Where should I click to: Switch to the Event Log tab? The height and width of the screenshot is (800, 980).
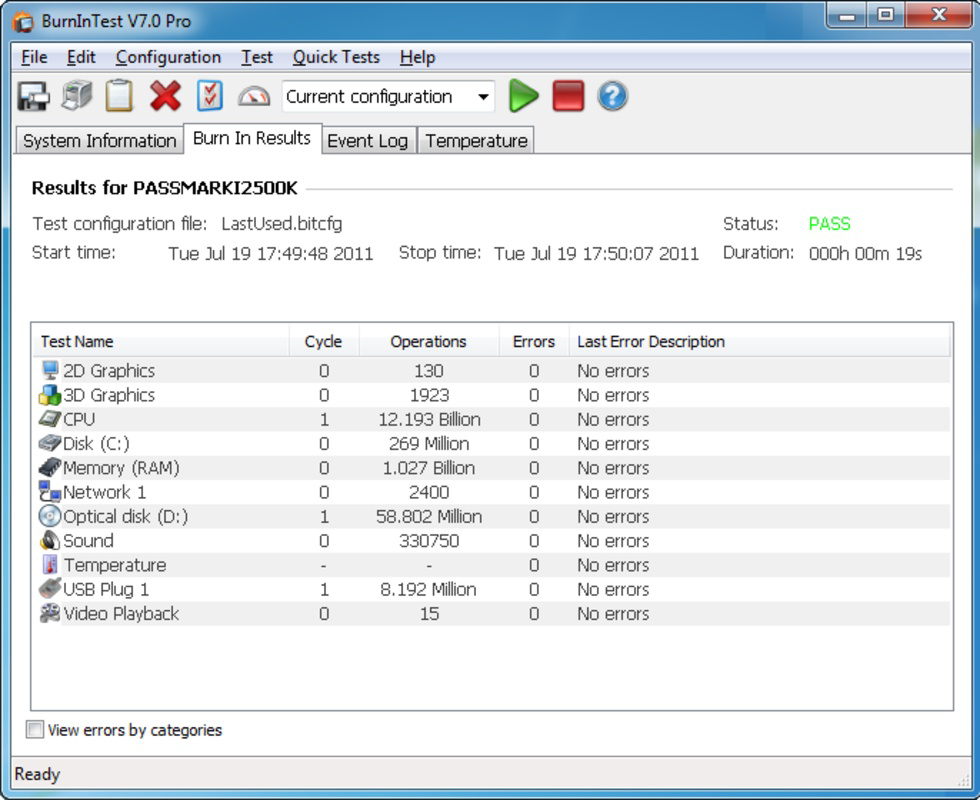(366, 140)
